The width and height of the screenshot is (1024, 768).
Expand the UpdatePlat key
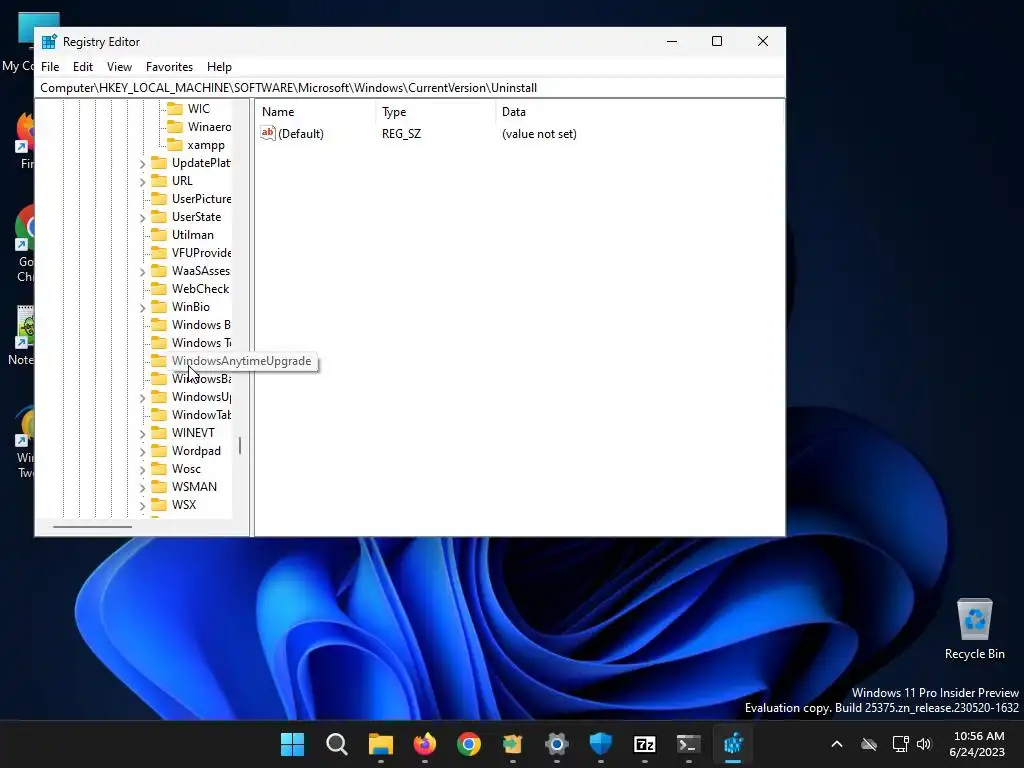[x=142, y=163]
